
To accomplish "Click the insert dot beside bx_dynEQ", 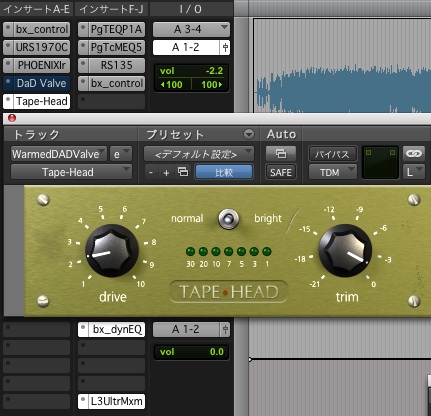I will point(83,327).
